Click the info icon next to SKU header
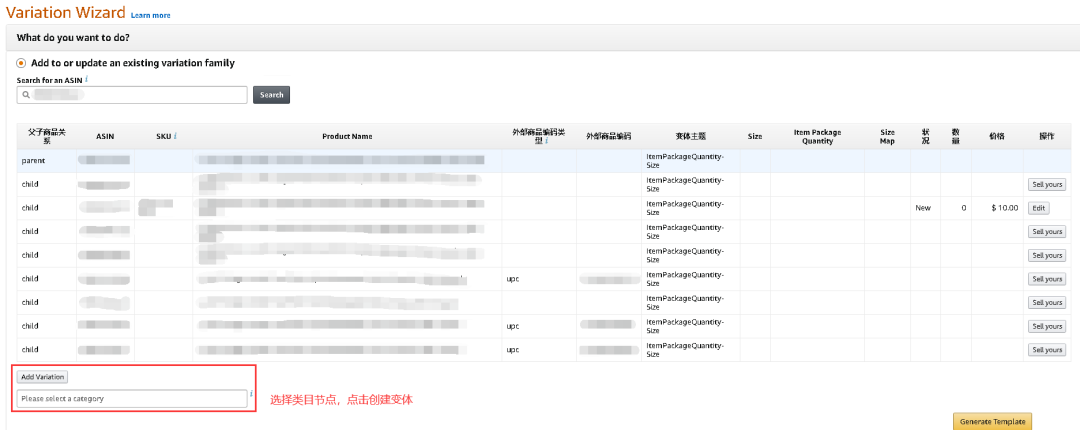 (175, 136)
